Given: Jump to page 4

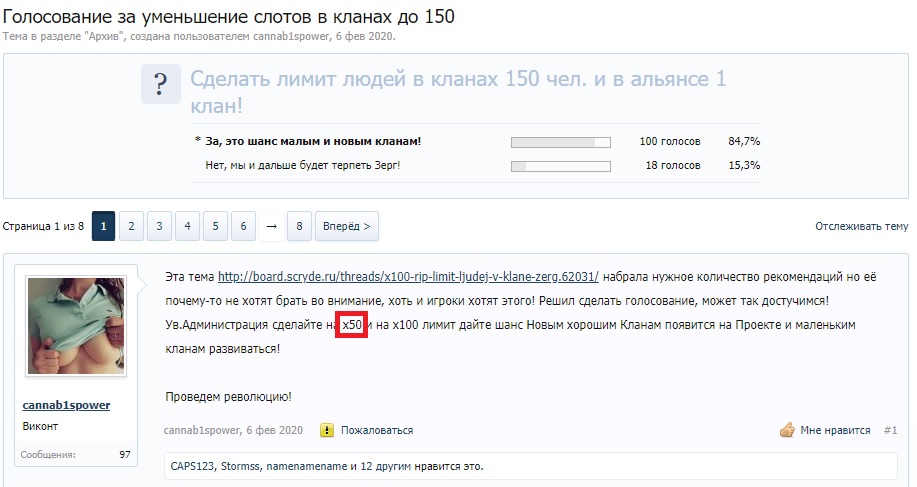Looking at the screenshot, I should click(x=187, y=227).
